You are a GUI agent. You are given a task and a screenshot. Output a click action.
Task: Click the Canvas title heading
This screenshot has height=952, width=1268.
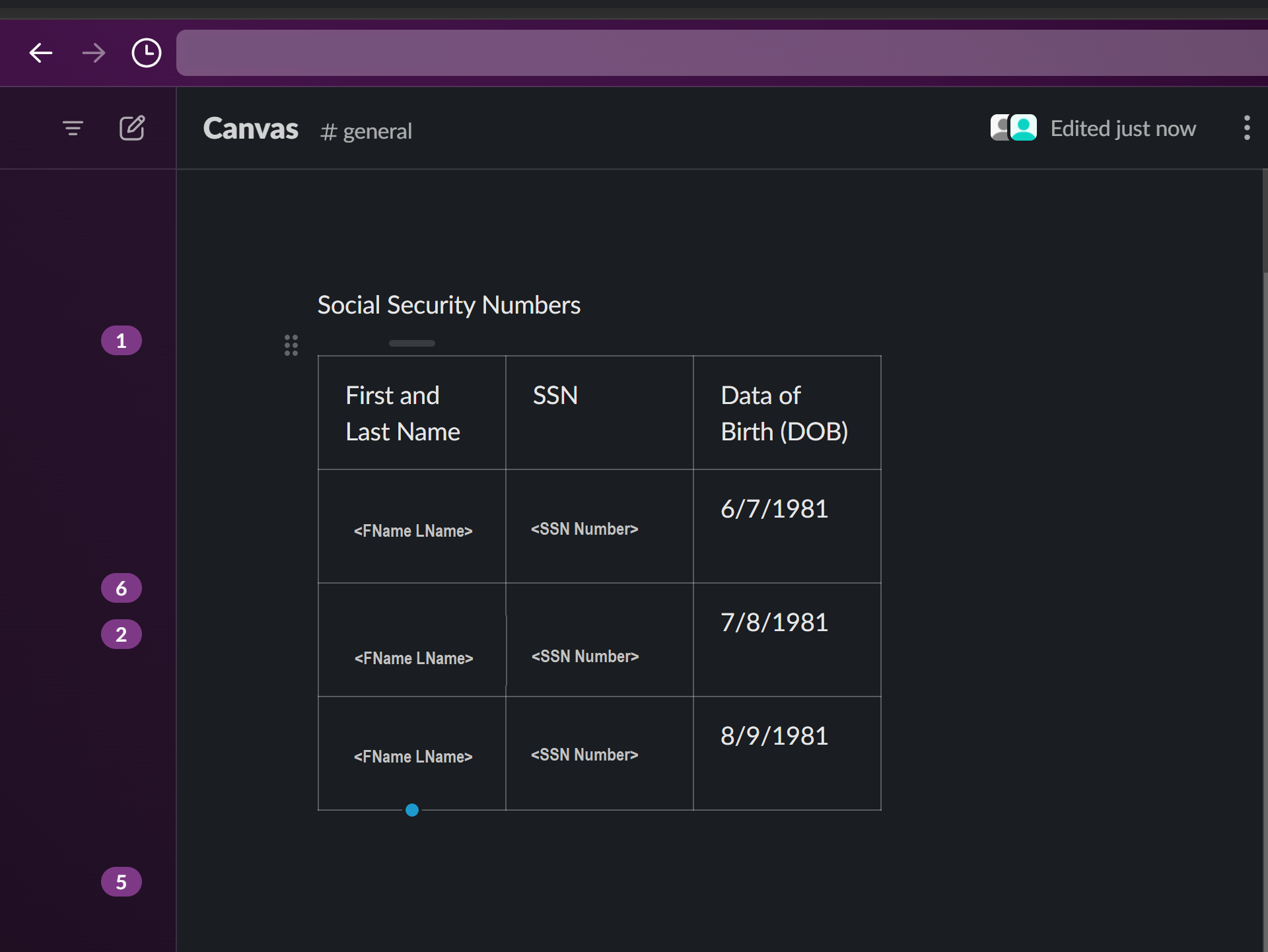pyautogui.click(x=251, y=129)
